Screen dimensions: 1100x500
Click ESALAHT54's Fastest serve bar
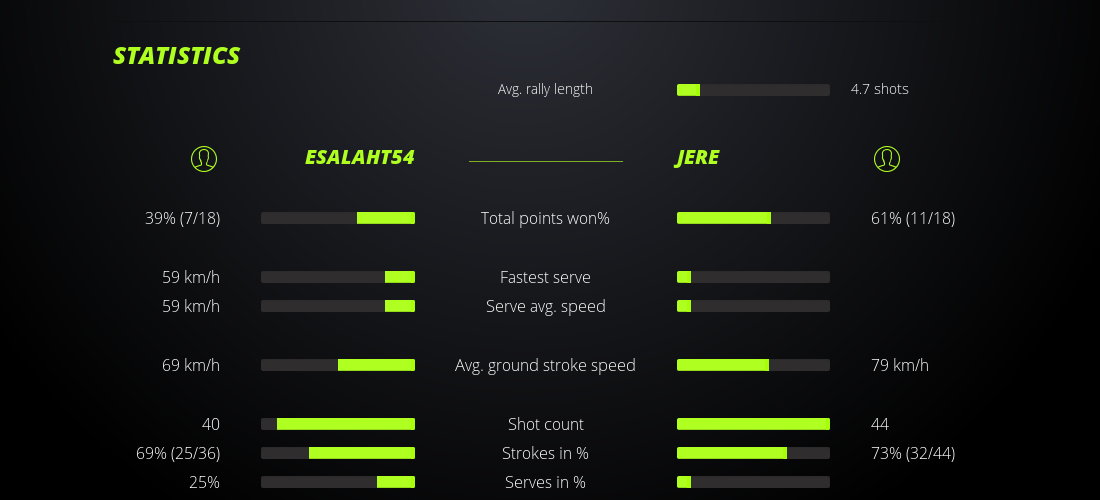[x=338, y=277]
